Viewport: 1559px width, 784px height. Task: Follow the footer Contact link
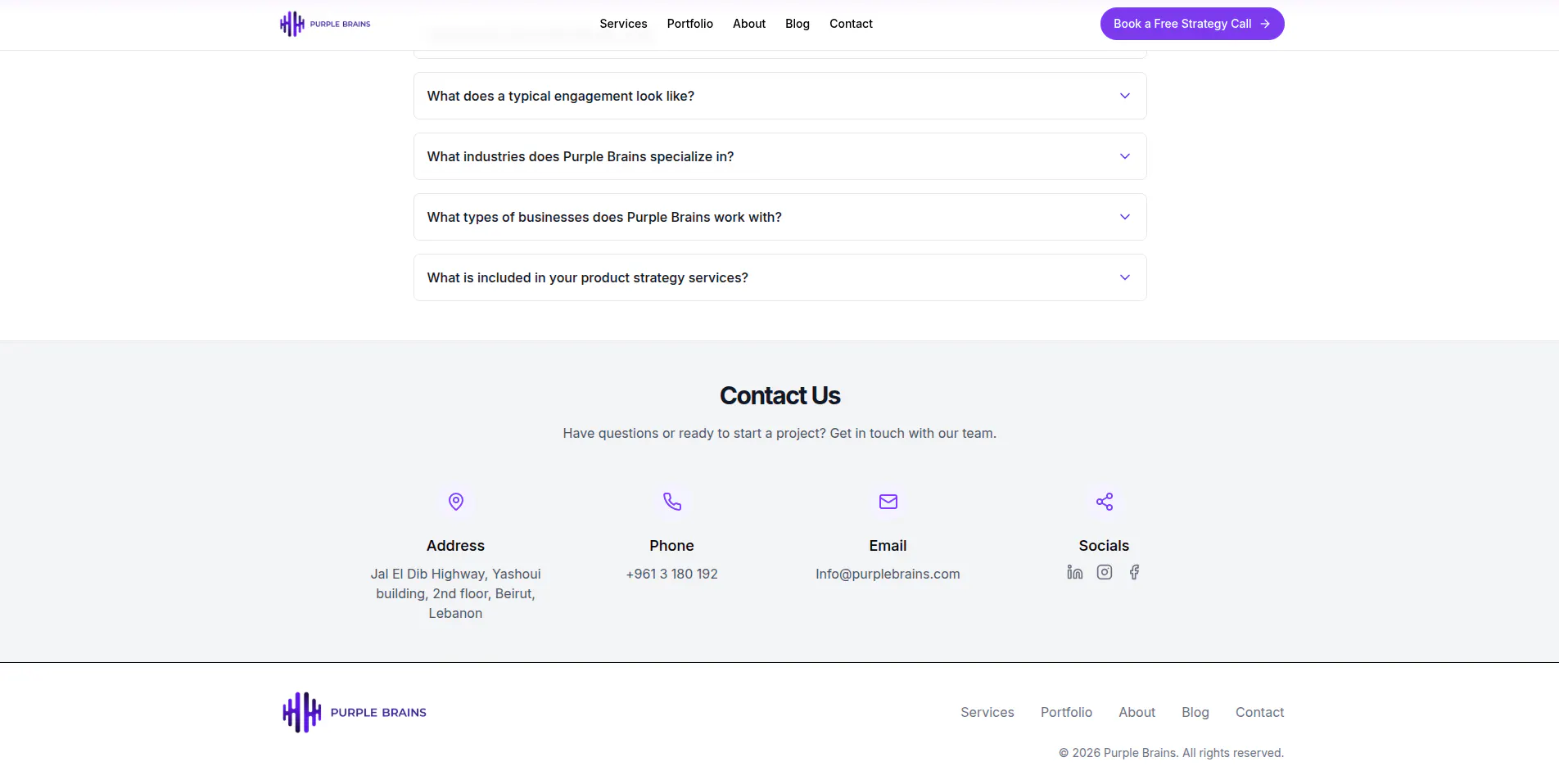pos(1259,712)
